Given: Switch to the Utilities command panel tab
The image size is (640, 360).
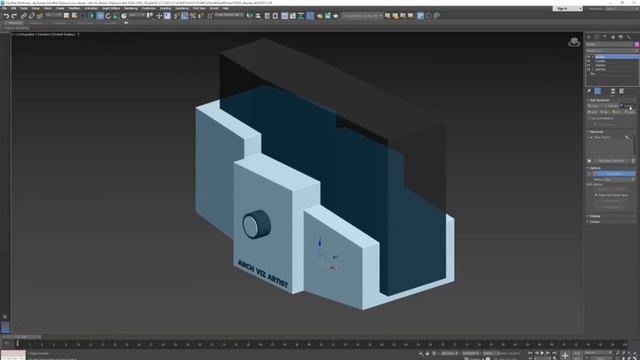Looking at the screenshot, I should [x=629, y=37].
